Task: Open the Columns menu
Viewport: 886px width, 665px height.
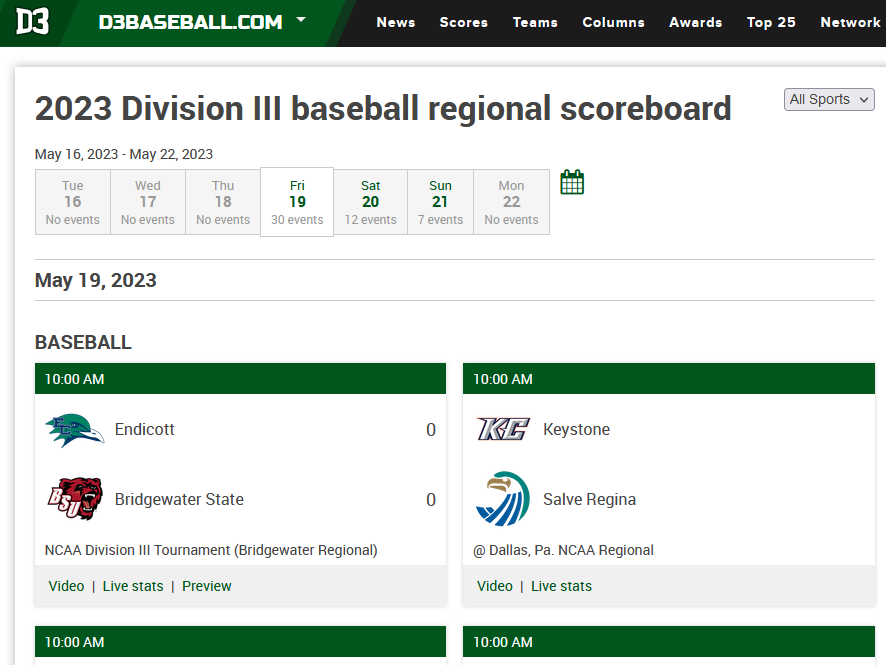Action: [x=614, y=23]
